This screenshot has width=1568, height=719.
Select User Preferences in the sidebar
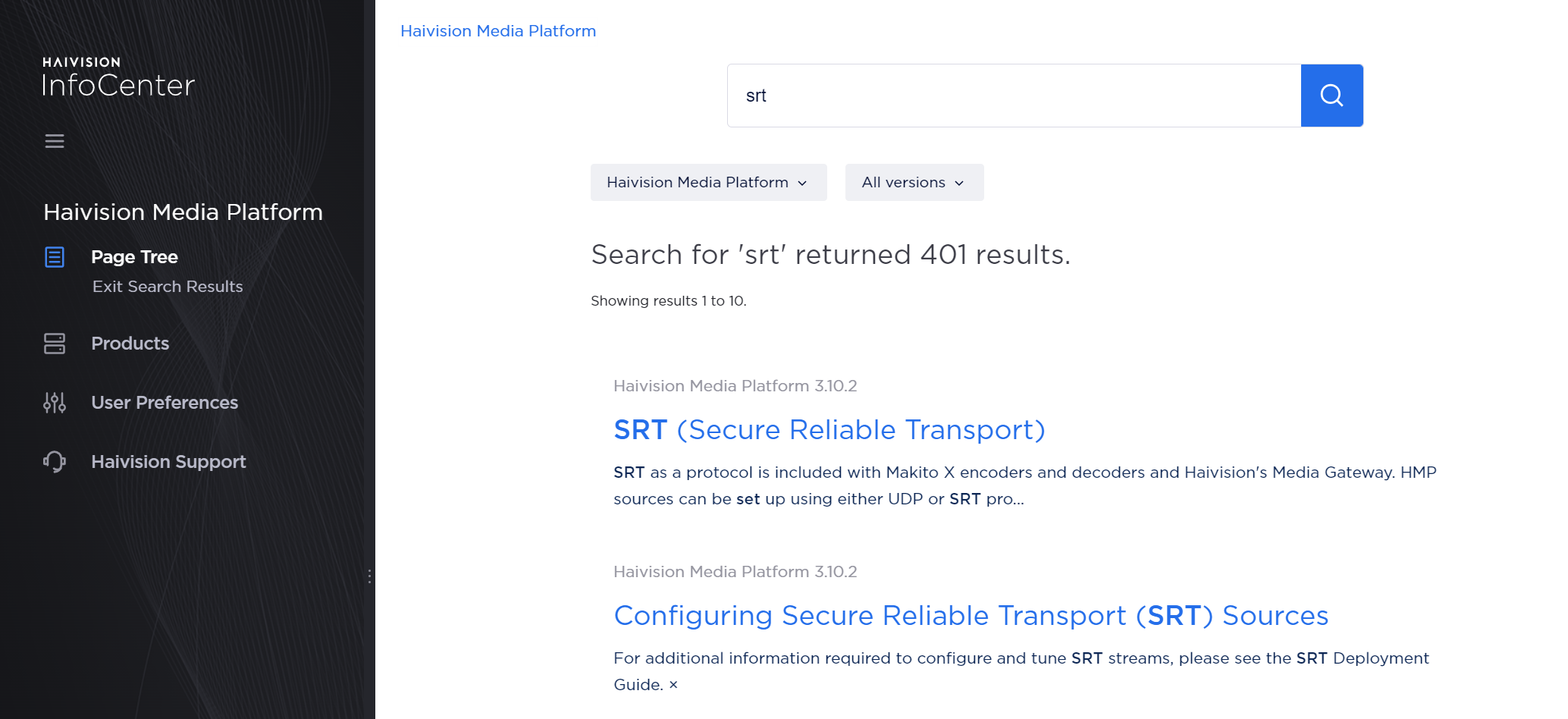[x=164, y=403]
